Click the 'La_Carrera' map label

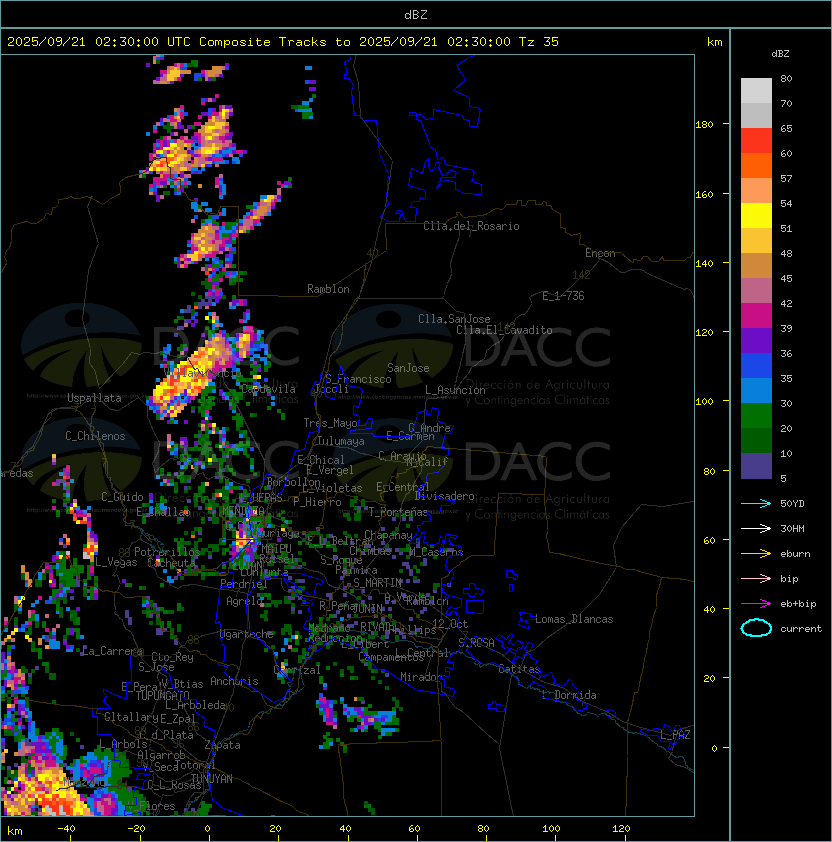point(113,651)
